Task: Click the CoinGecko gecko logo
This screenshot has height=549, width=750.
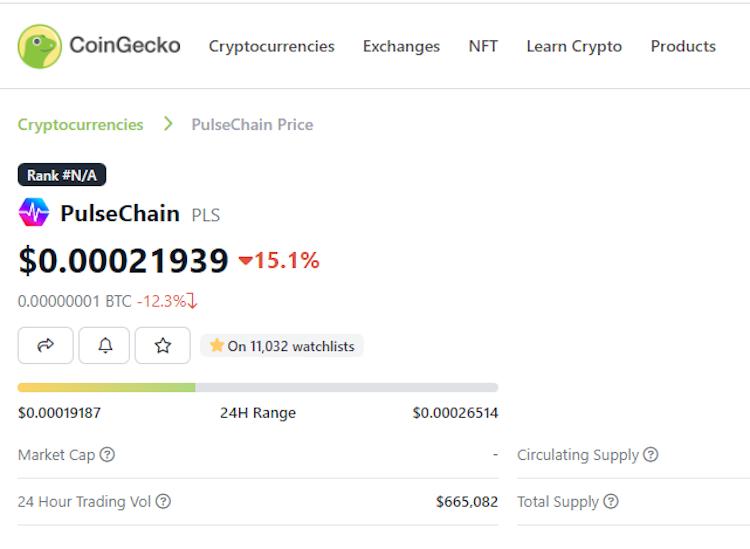Action: tap(40, 46)
